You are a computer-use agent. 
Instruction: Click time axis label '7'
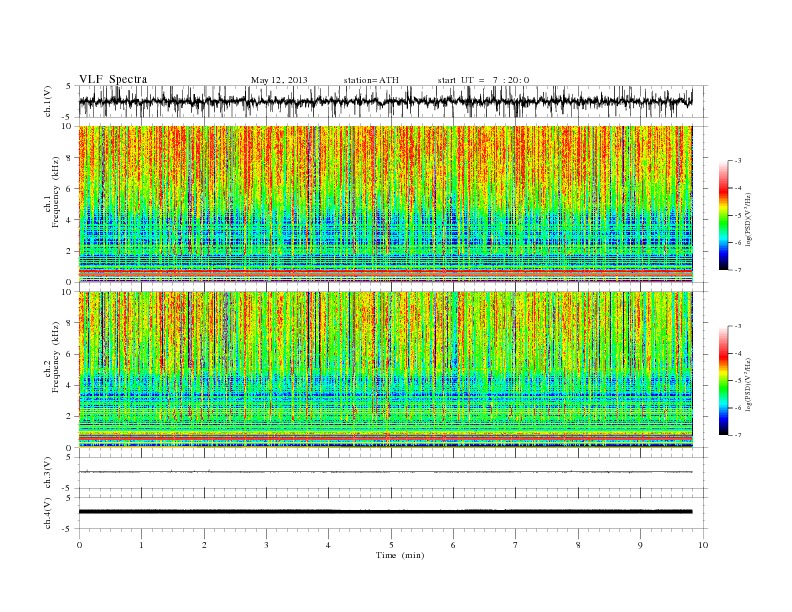click(x=516, y=545)
